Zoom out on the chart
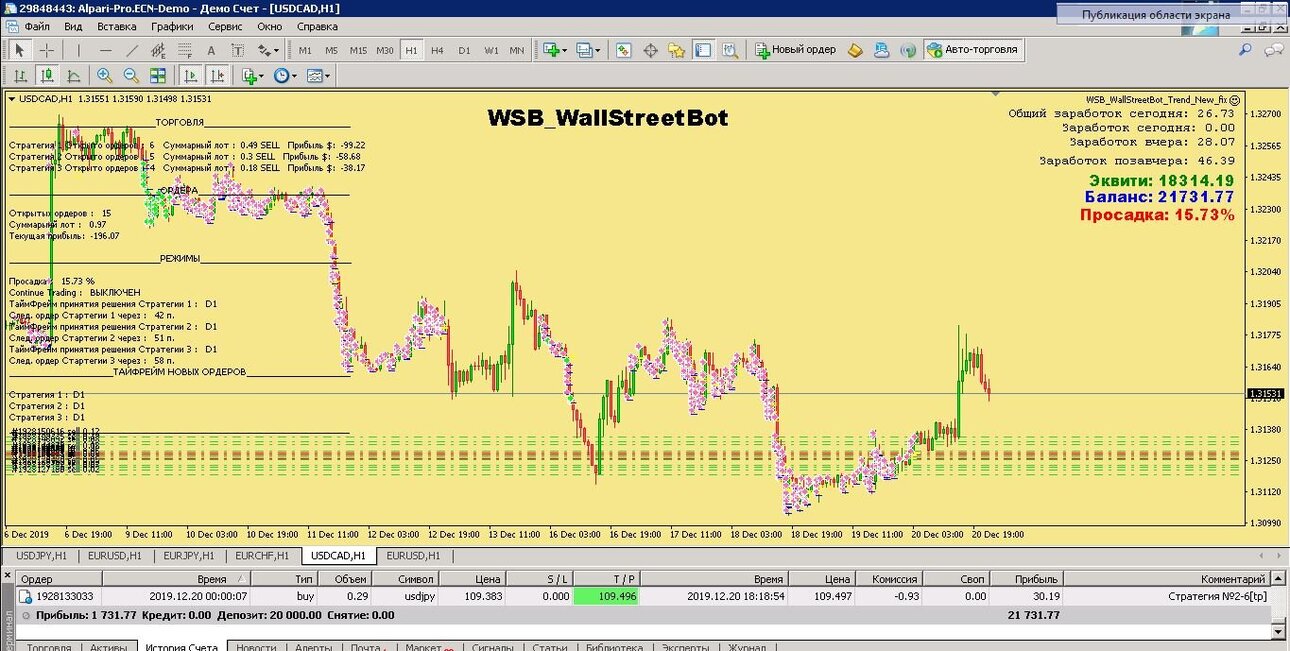Image resolution: width=1290 pixels, height=651 pixels. tap(131, 76)
